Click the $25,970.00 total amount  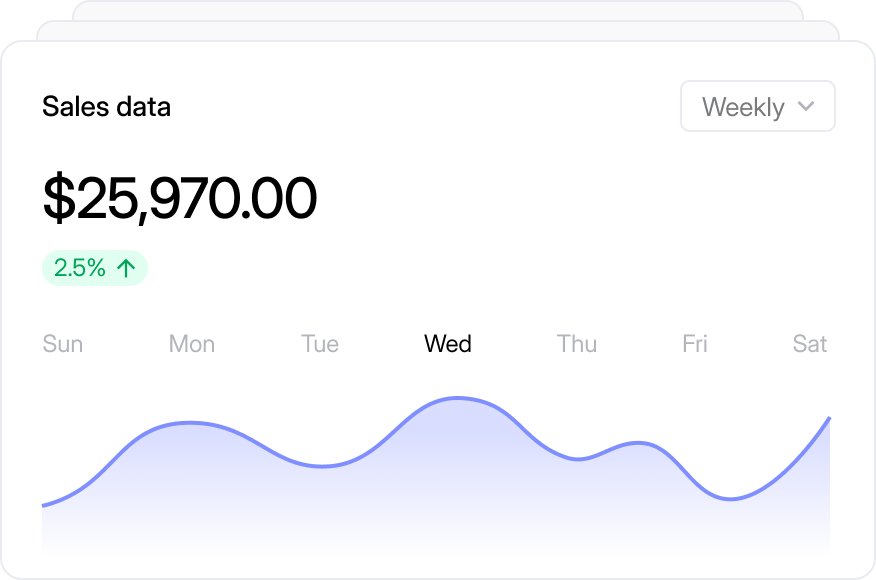pos(180,198)
